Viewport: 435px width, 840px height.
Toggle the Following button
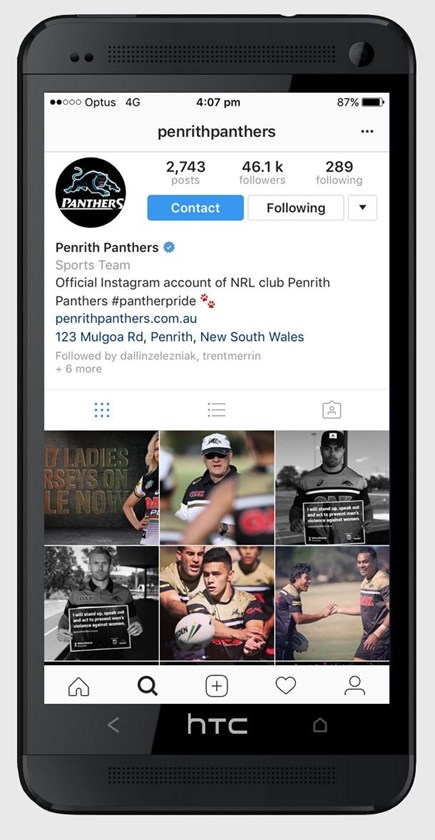tap(296, 208)
